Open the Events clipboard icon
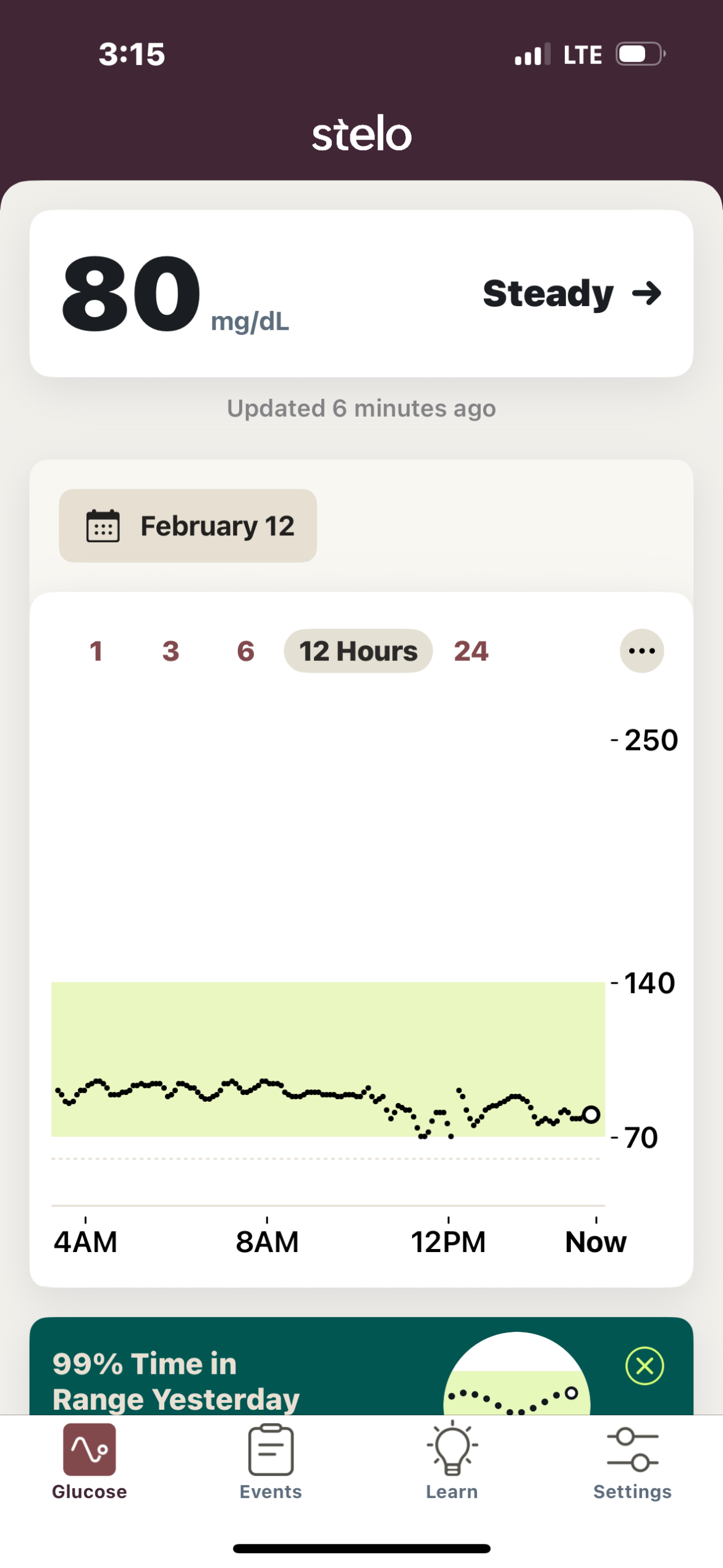The image size is (723, 1568). [x=271, y=1450]
